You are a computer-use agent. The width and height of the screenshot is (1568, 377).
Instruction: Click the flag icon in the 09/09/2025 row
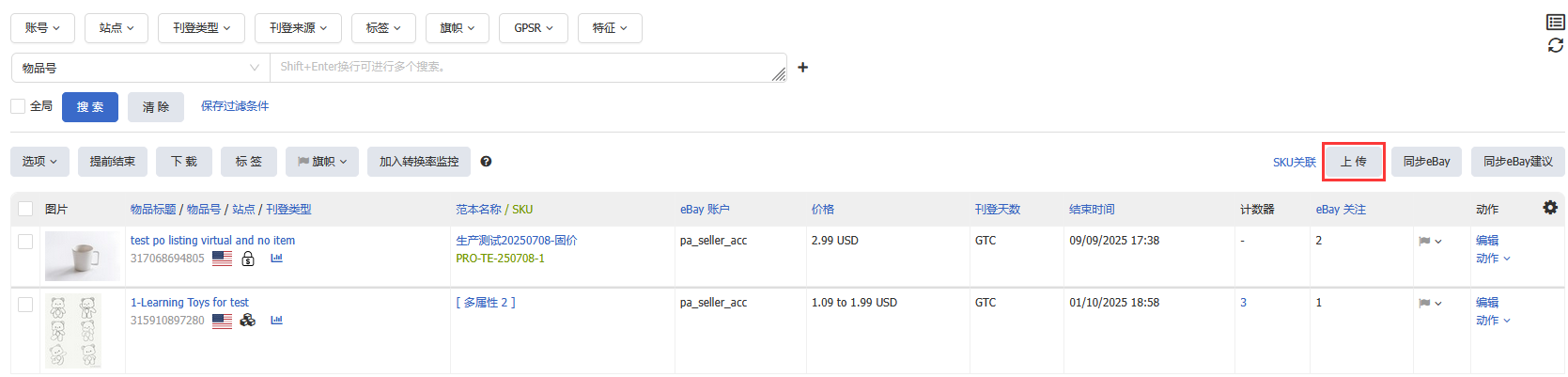(x=1425, y=242)
